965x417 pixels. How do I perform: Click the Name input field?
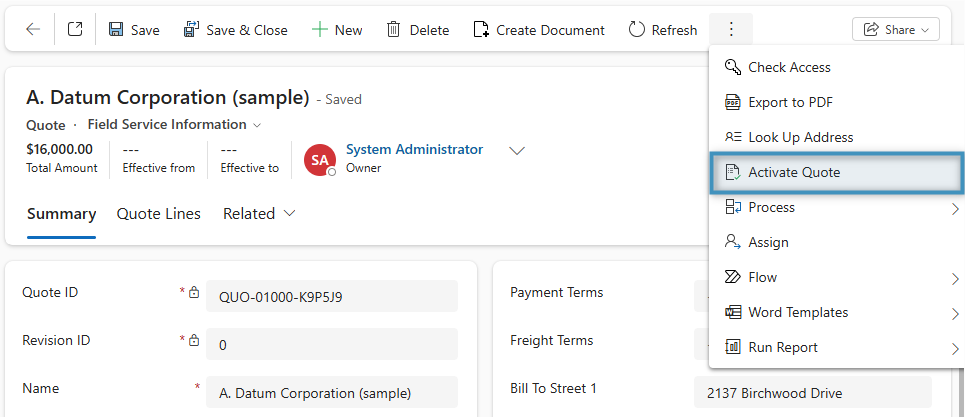click(331, 392)
